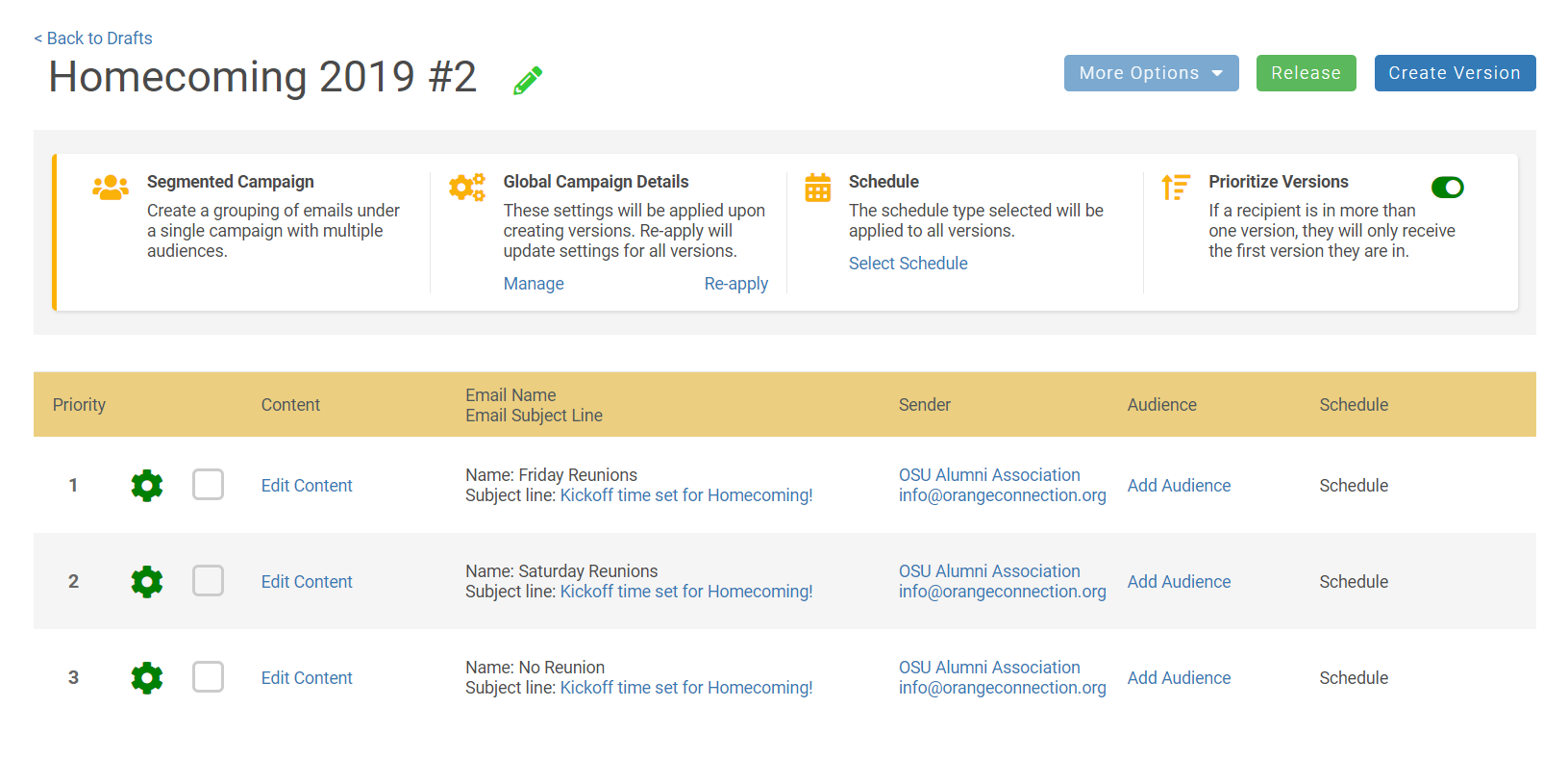Image resolution: width=1568 pixels, height=758 pixels.
Task: Open gear settings for Friday Reunions version
Action: [x=147, y=486]
